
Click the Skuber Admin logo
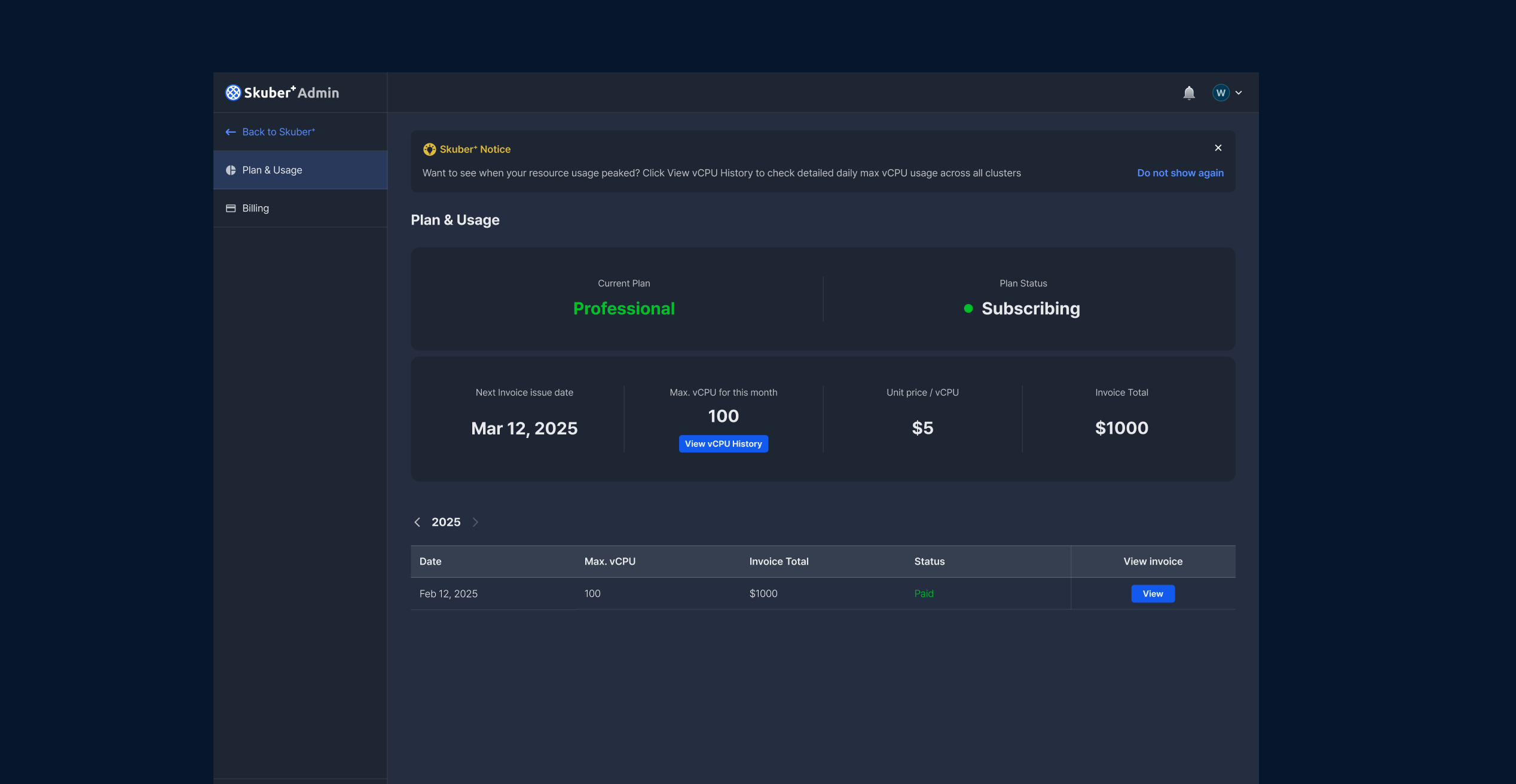(x=282, y=93)
